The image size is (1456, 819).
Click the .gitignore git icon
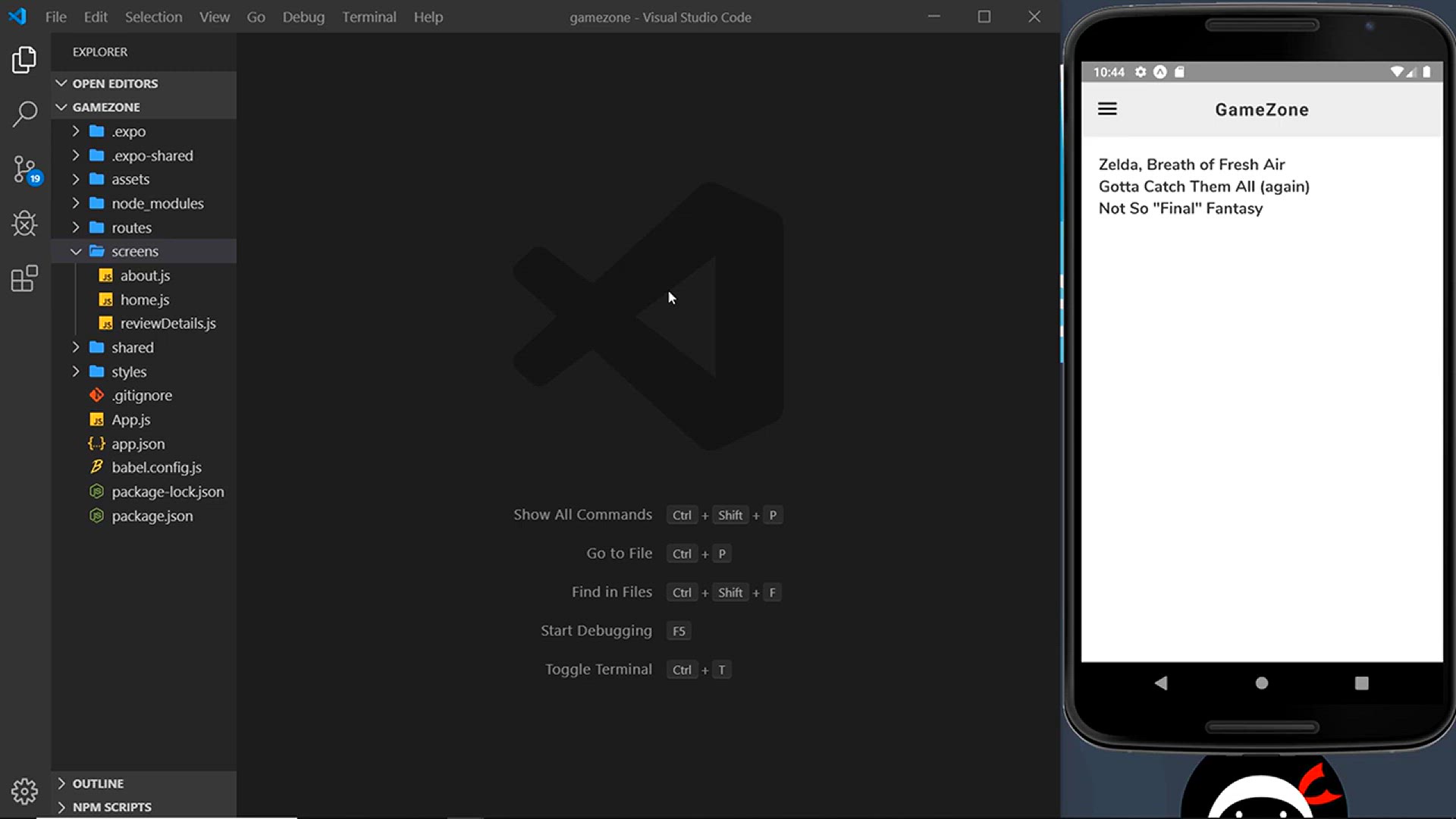coord(96,395)
